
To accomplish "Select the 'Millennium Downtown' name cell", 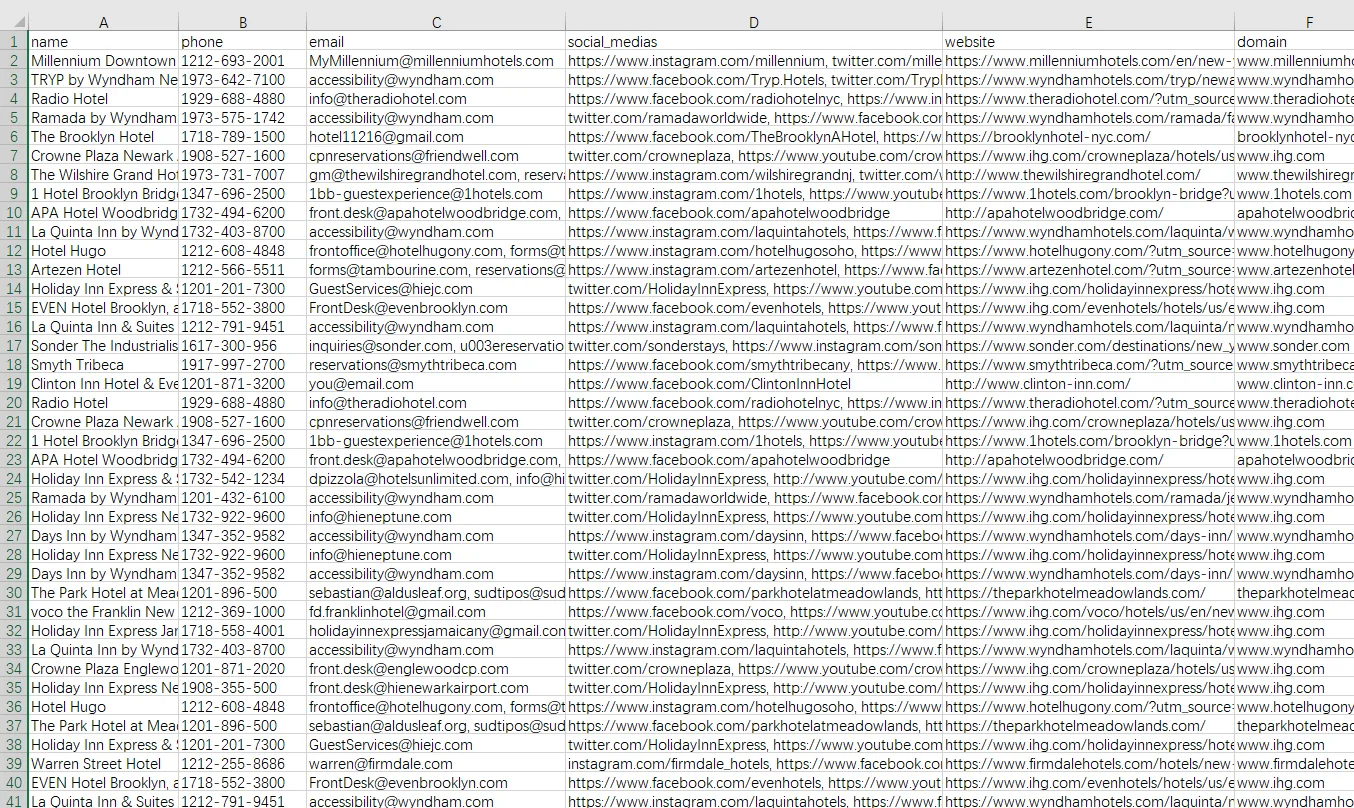I will [104, 61].
